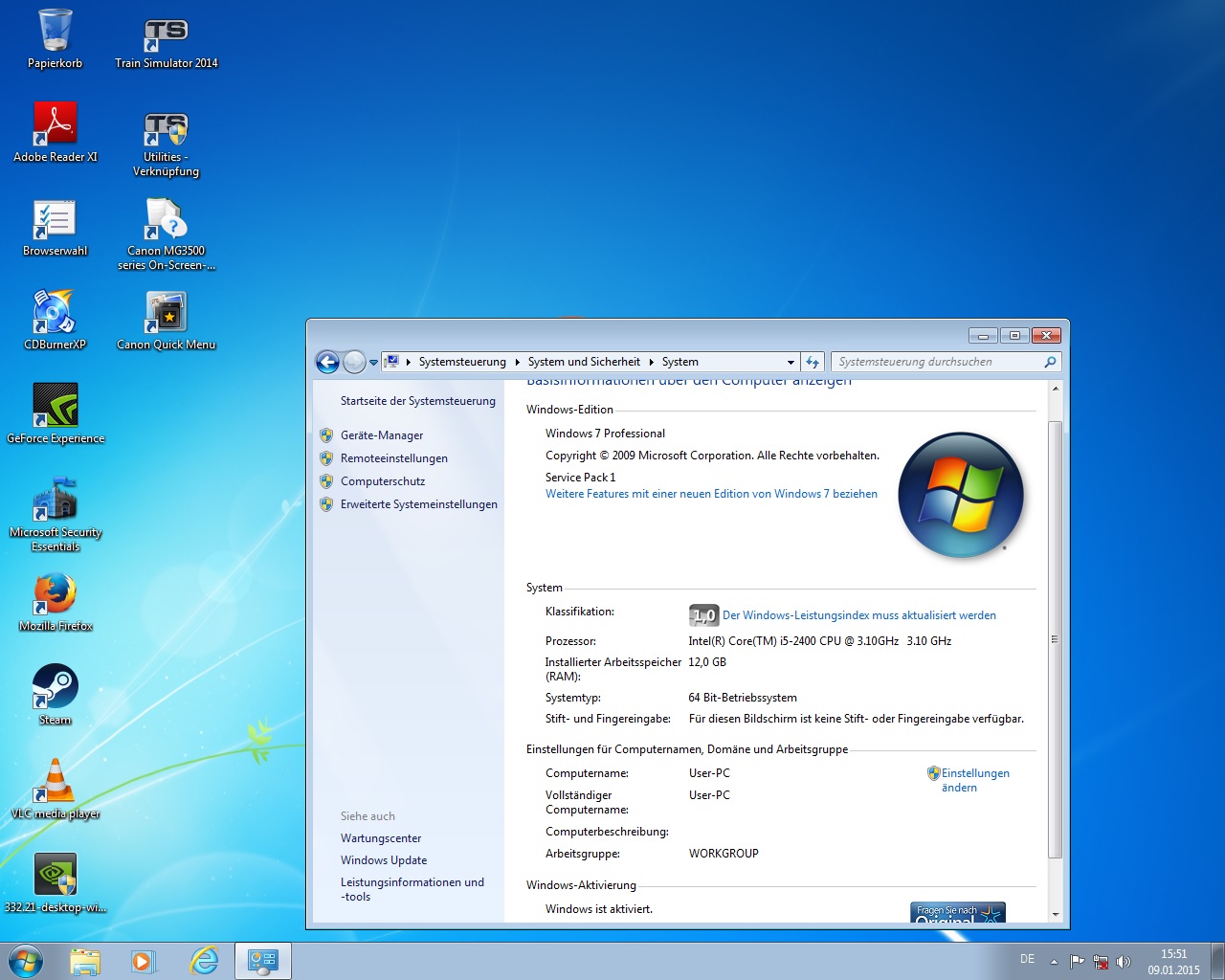Open Internet Explorer from the taskbar
The image size is (1225, 980).
point(204,961)
